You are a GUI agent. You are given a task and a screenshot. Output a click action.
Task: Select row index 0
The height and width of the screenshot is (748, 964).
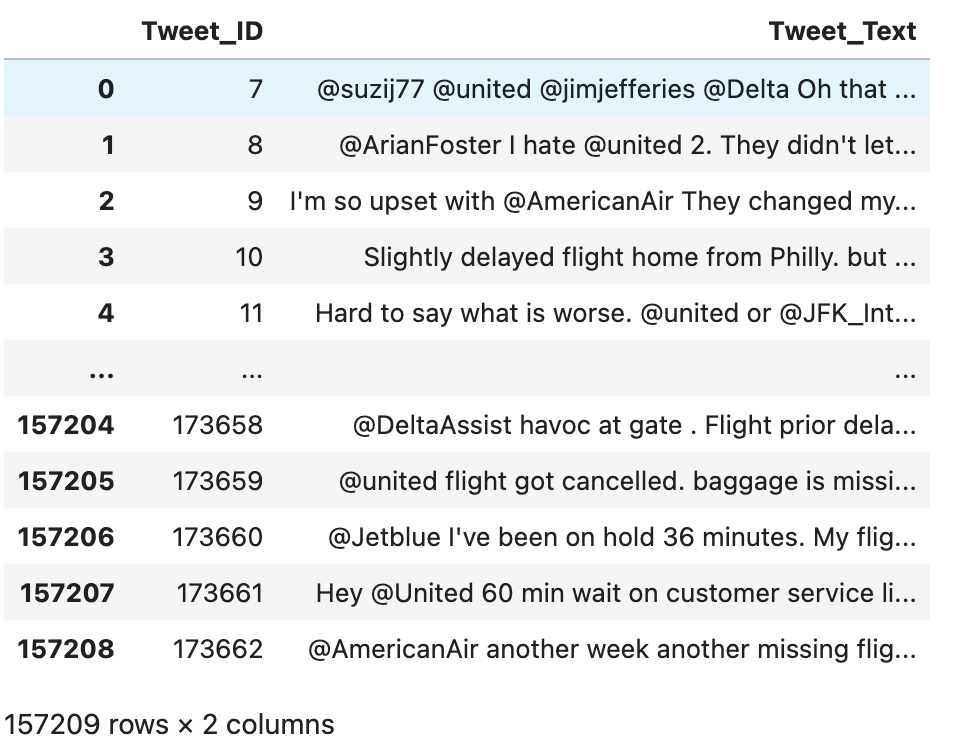(x=106, y=89)
